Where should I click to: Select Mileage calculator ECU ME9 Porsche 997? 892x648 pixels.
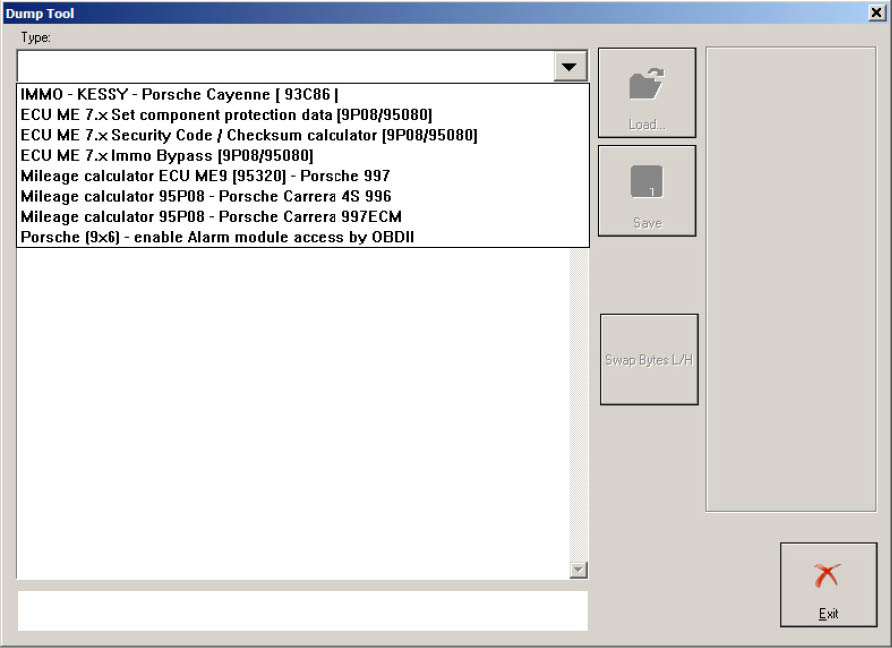205,176
